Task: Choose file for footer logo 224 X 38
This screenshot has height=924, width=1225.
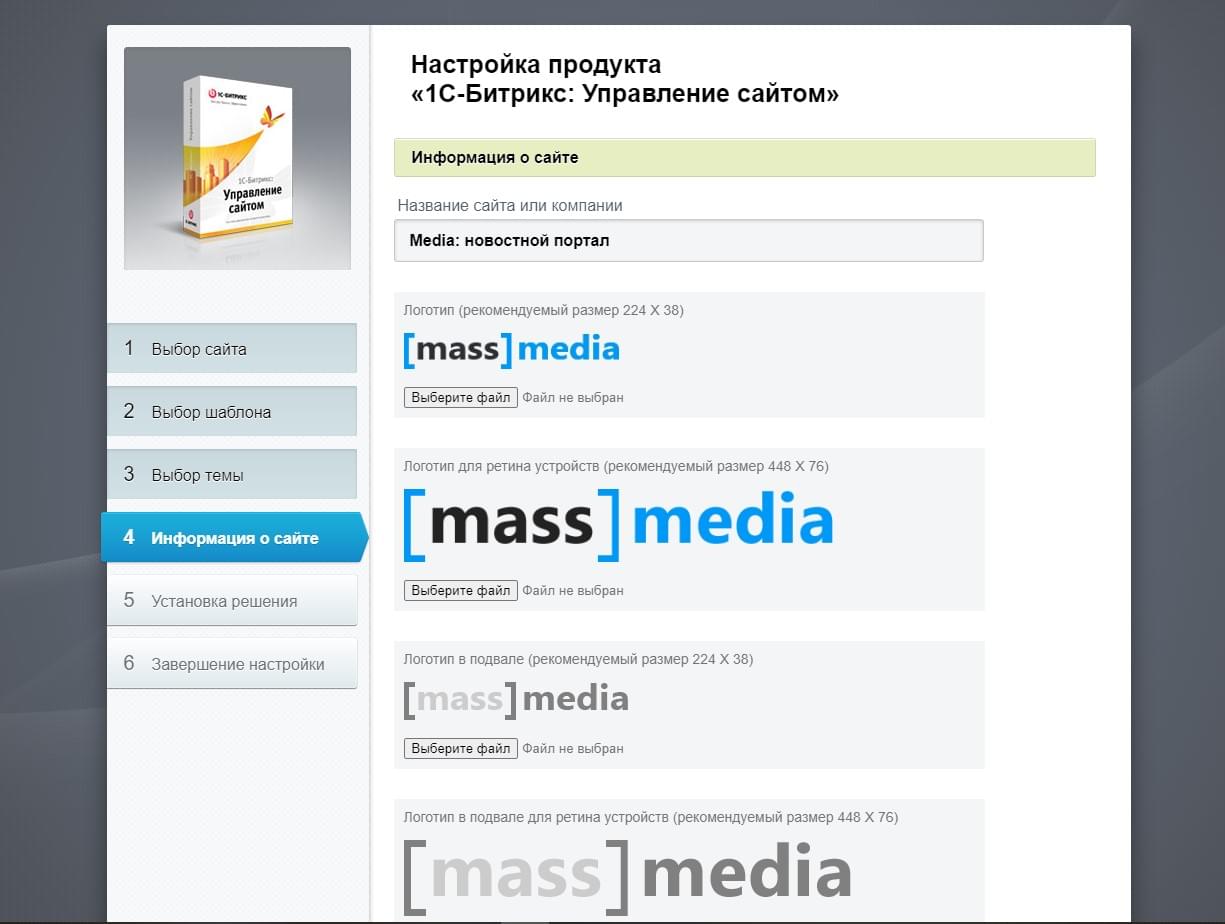Action: 461,748
